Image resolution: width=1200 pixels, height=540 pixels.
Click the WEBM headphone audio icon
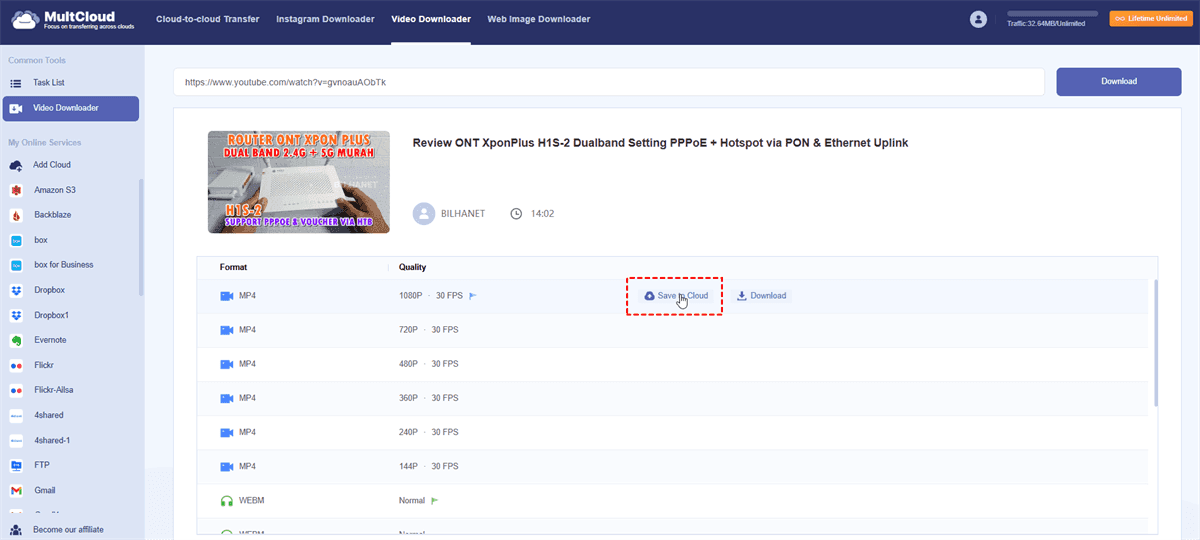(226, 500)
